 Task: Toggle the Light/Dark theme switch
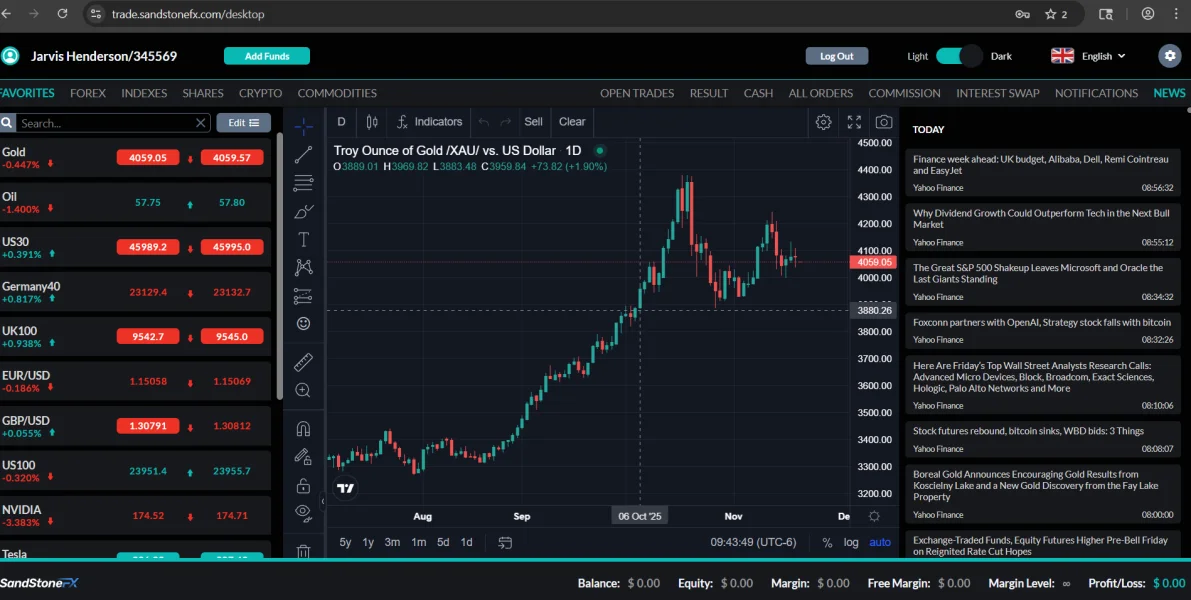click(x=959, y=56)
